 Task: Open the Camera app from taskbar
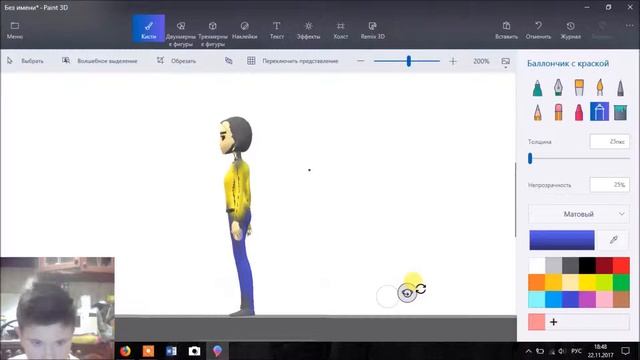point(194,351)
